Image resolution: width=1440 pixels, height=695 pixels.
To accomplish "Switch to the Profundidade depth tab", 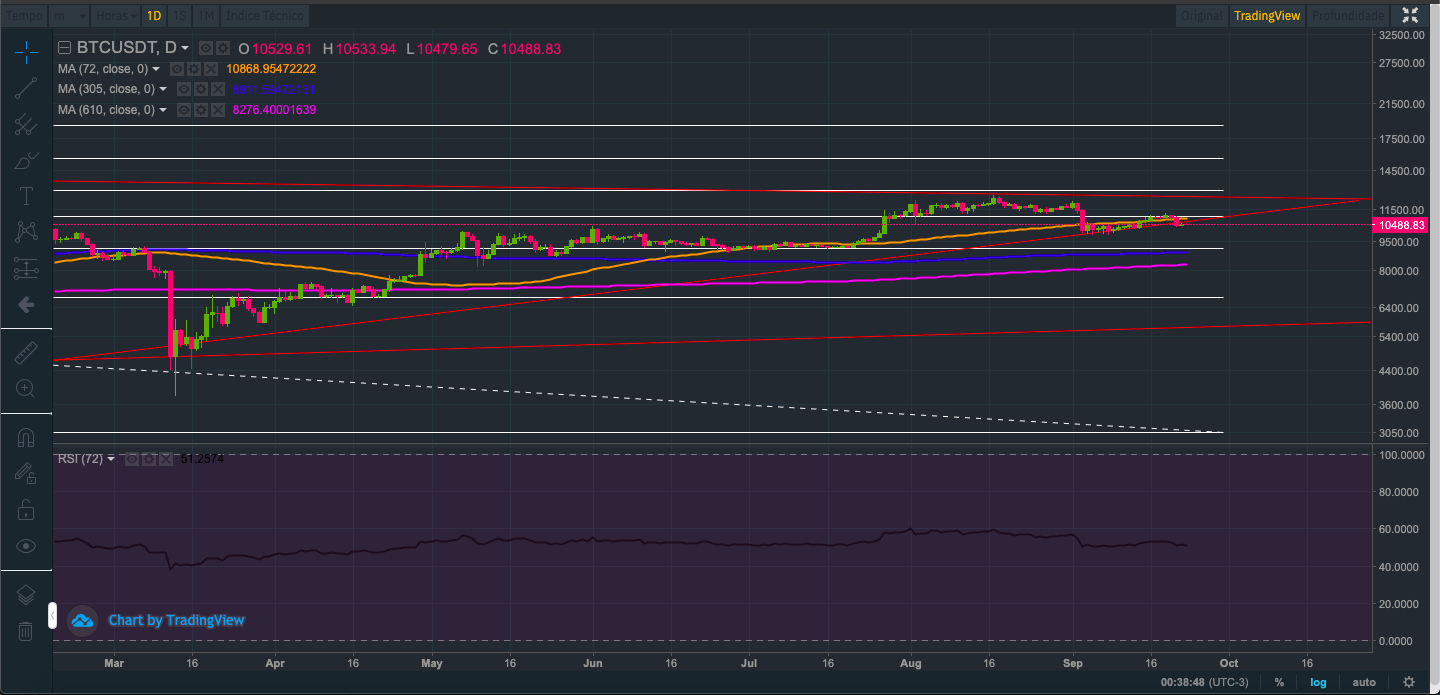I will pos(1348,16).
